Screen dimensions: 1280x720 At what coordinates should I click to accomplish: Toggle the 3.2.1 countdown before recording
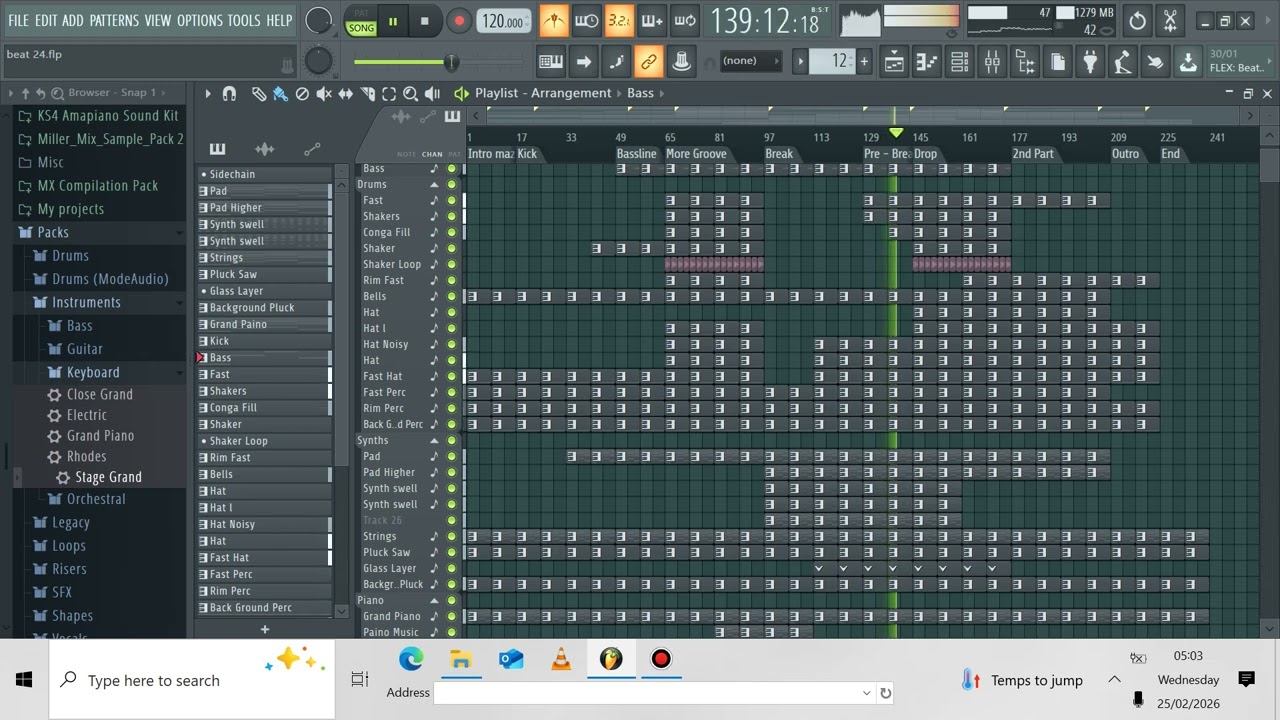point(619,21)
